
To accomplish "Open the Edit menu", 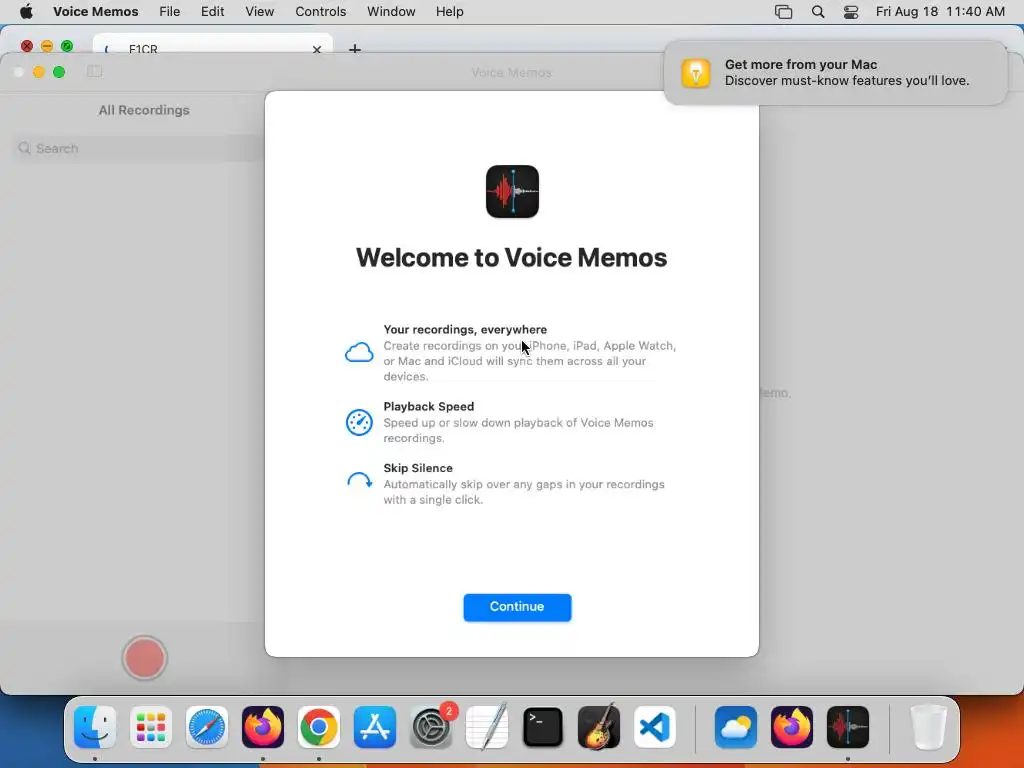I will (212, 12).
